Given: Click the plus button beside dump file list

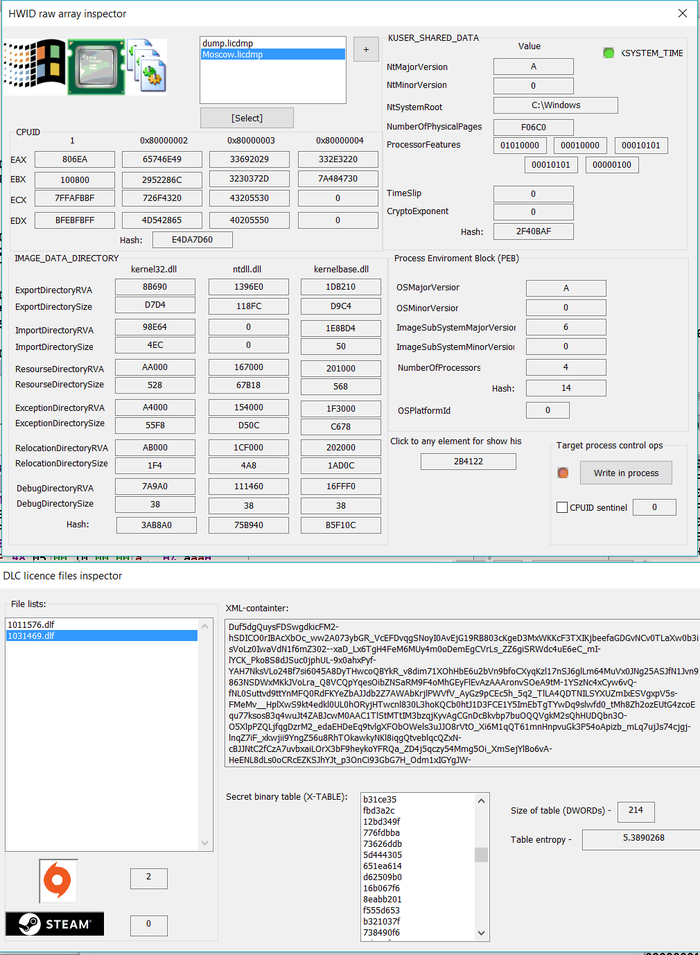Looking at the screenshot, I should point(366,49).
